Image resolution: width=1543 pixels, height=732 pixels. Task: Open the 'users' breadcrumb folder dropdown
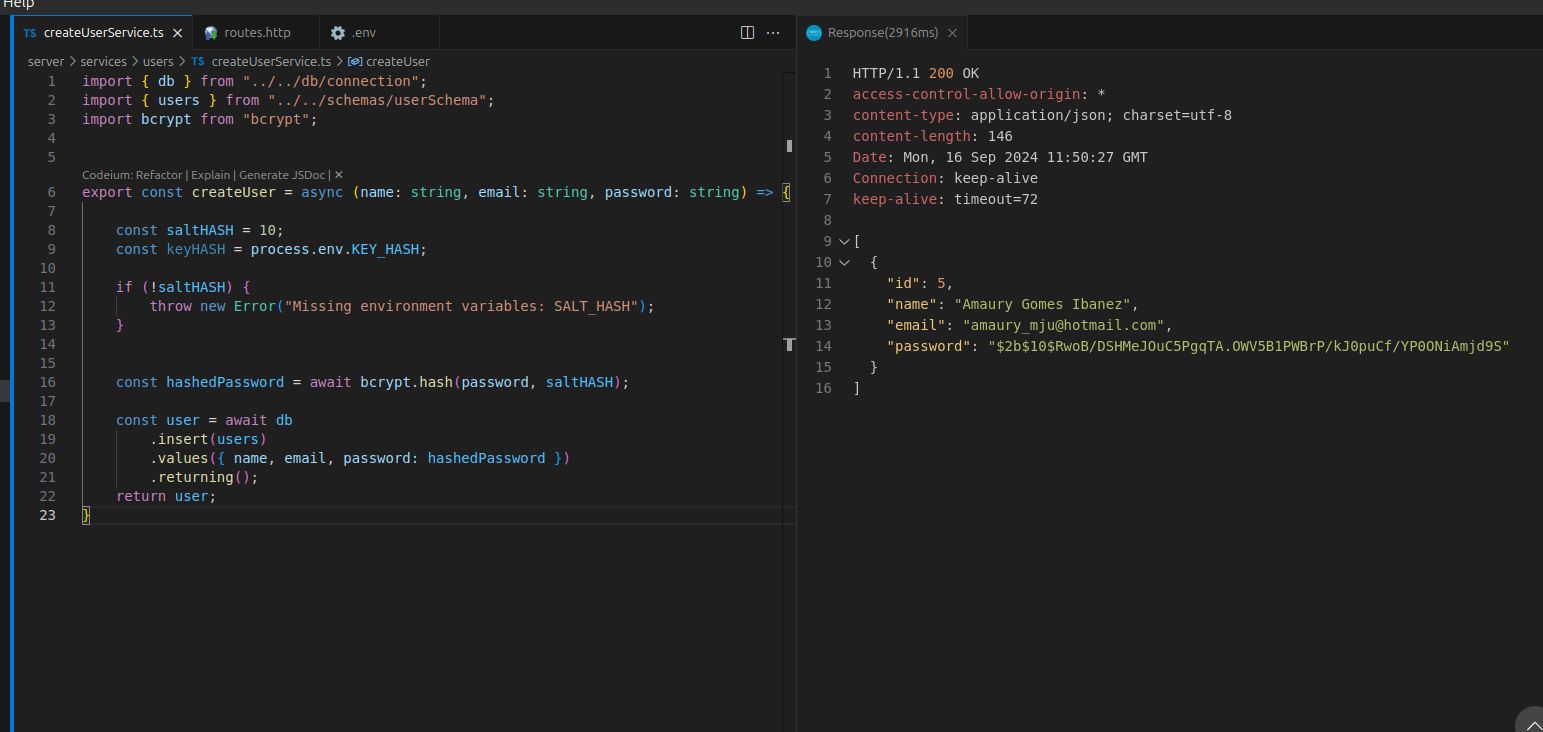click(158, 62)
